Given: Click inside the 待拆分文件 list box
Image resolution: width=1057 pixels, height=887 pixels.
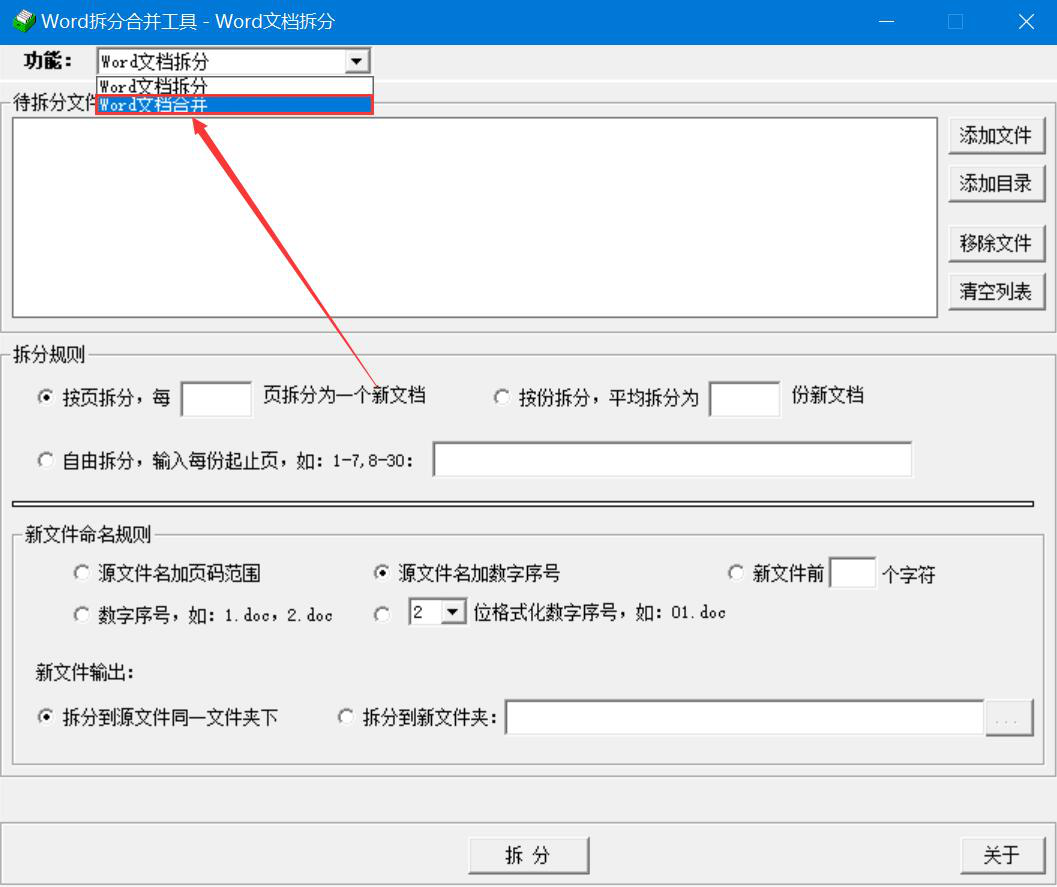Looking at the screenshot, I should (475, 217).
